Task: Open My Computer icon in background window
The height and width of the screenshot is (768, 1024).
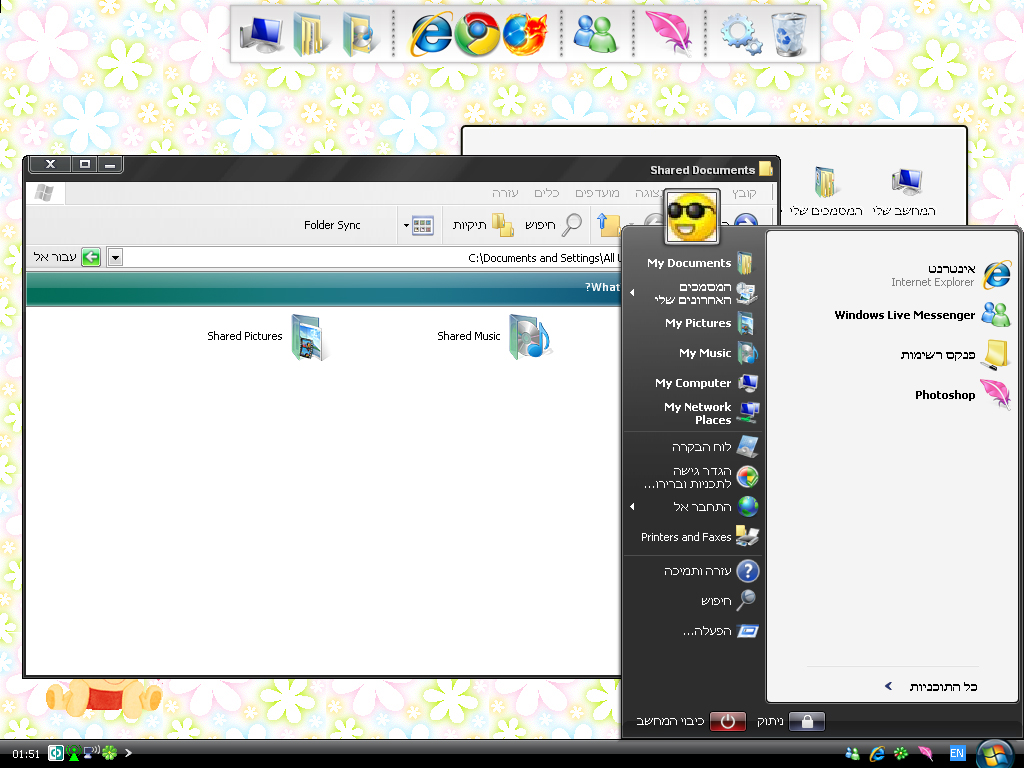Action: coord(905,193)
